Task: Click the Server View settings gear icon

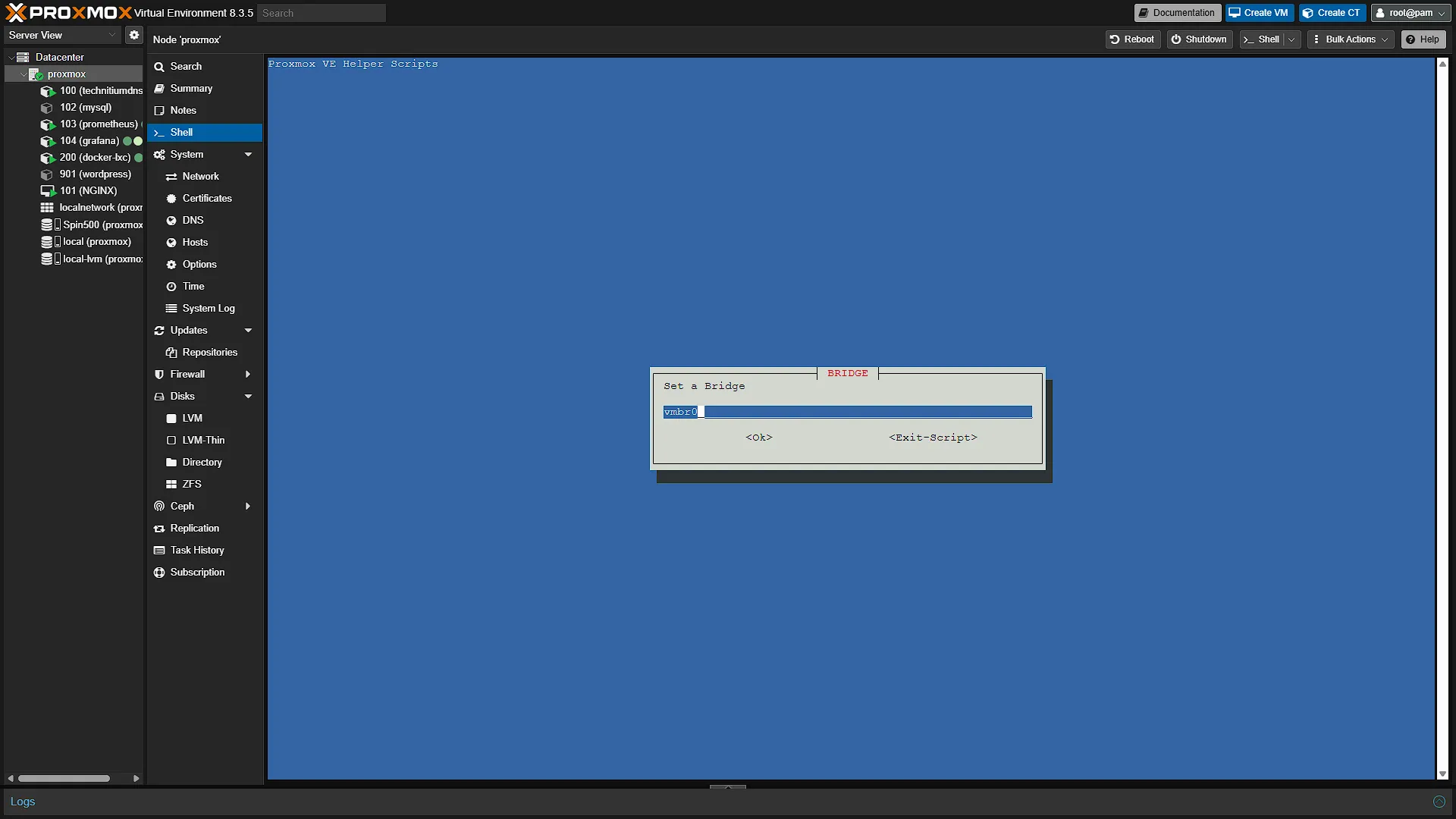Action: point(134,35)
